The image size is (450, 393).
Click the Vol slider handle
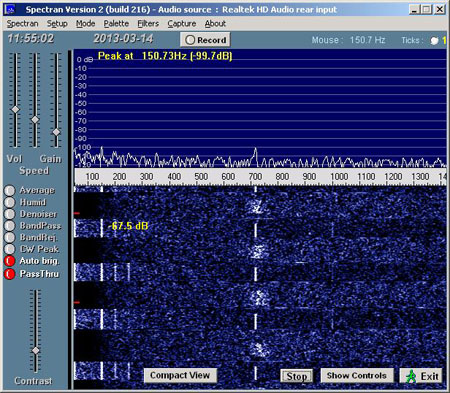click(x=15, y=110)
